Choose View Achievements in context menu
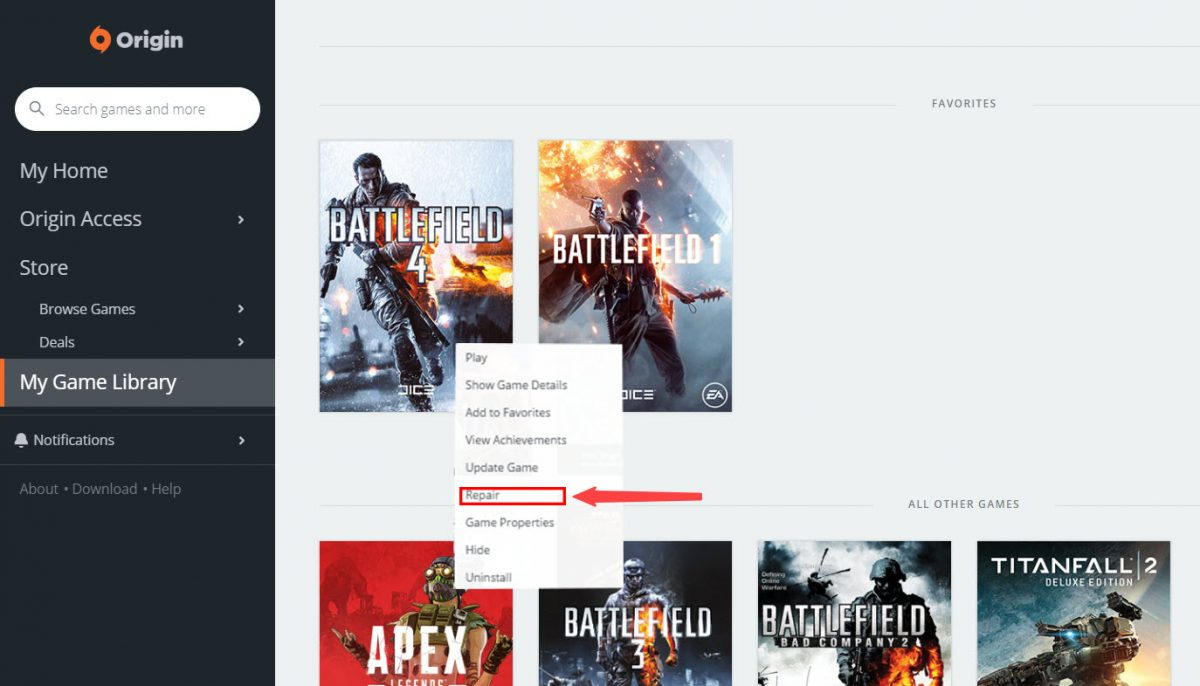 (516, 440)
